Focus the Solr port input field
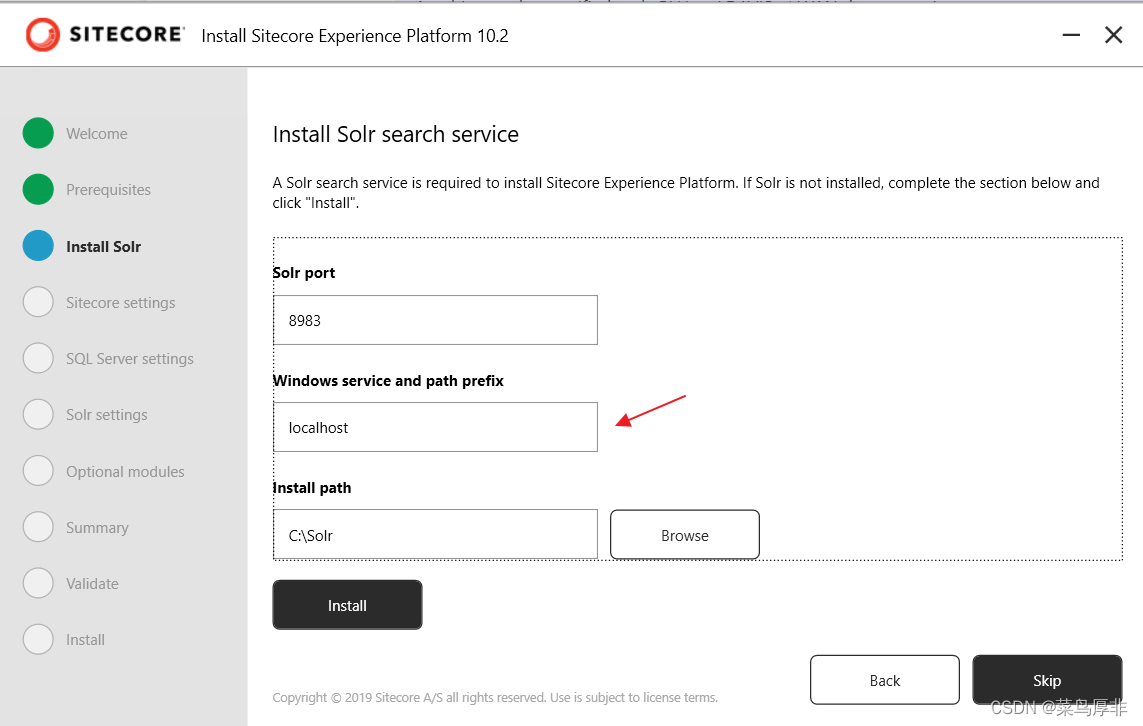This screenshot has width=1143, height=726. point(435,320)
